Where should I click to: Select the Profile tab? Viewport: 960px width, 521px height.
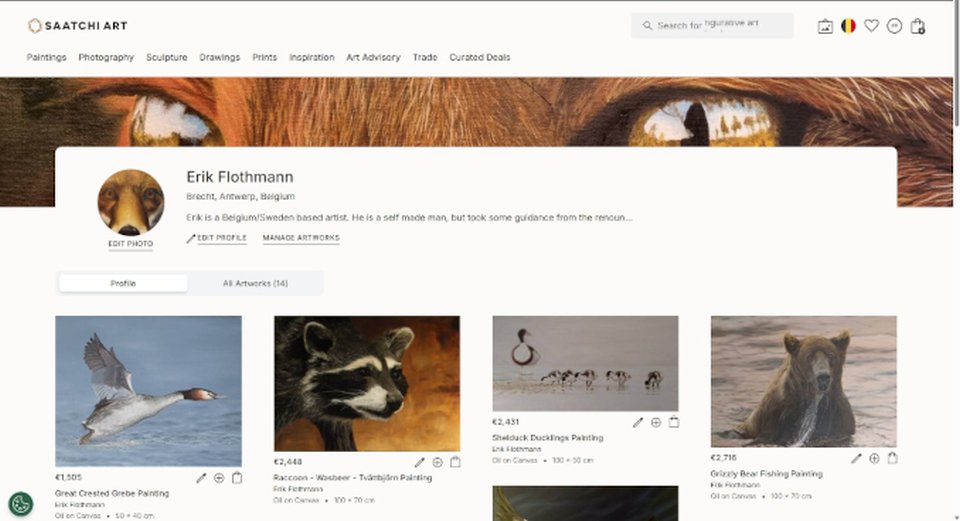coord(123,283)
